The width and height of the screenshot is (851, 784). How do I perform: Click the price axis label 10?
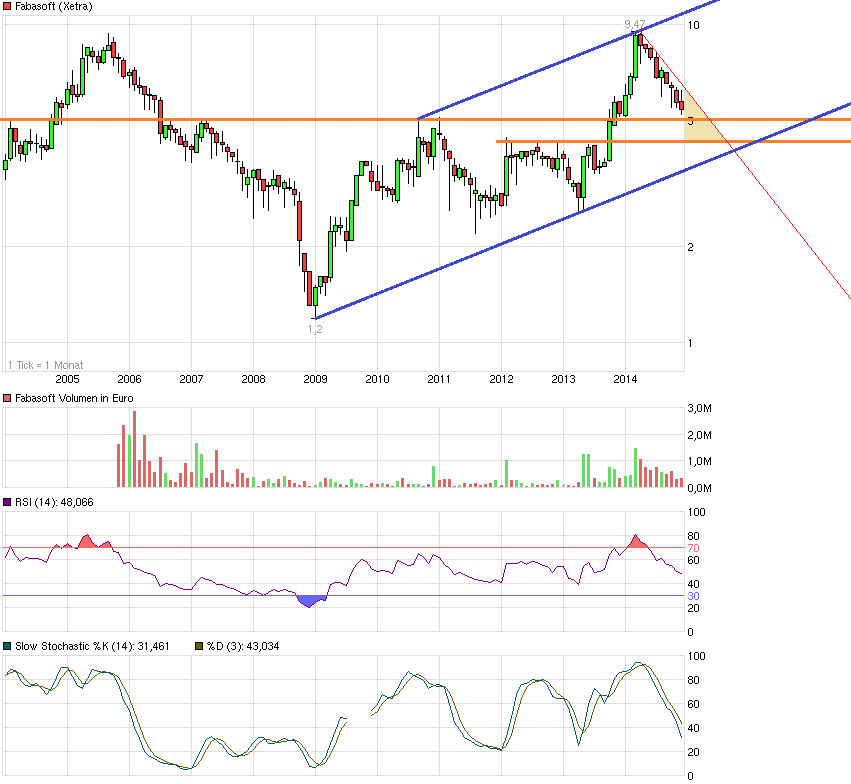point(691,24)
